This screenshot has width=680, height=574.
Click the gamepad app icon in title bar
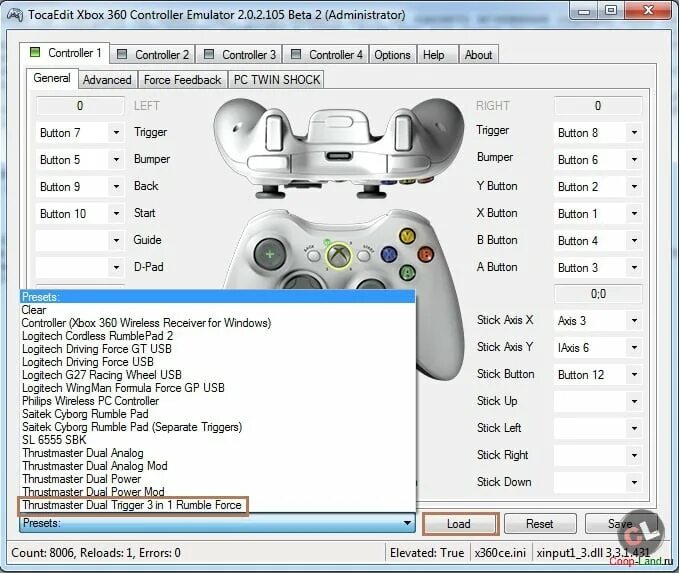(15, 15)
